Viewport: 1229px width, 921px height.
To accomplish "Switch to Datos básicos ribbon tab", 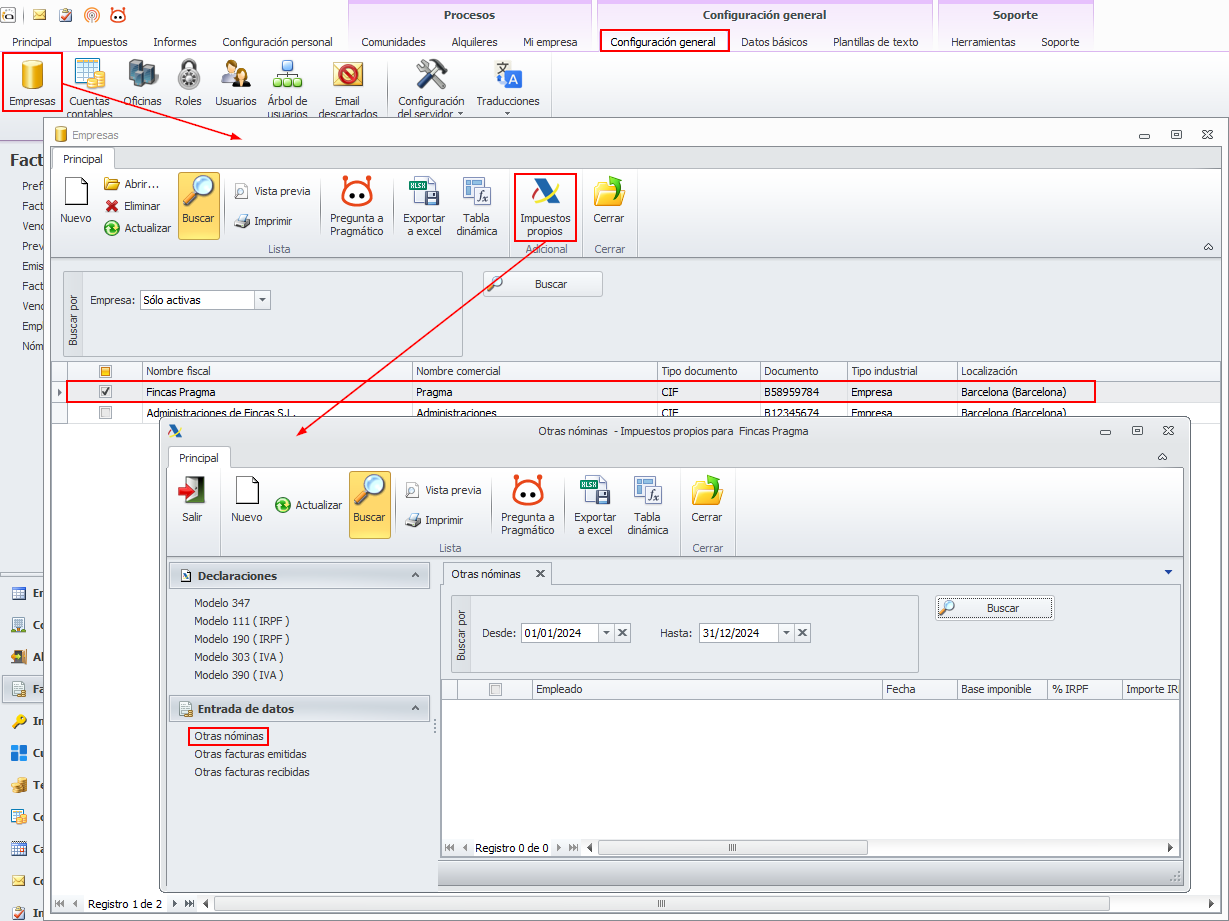I will click(774, 42).
